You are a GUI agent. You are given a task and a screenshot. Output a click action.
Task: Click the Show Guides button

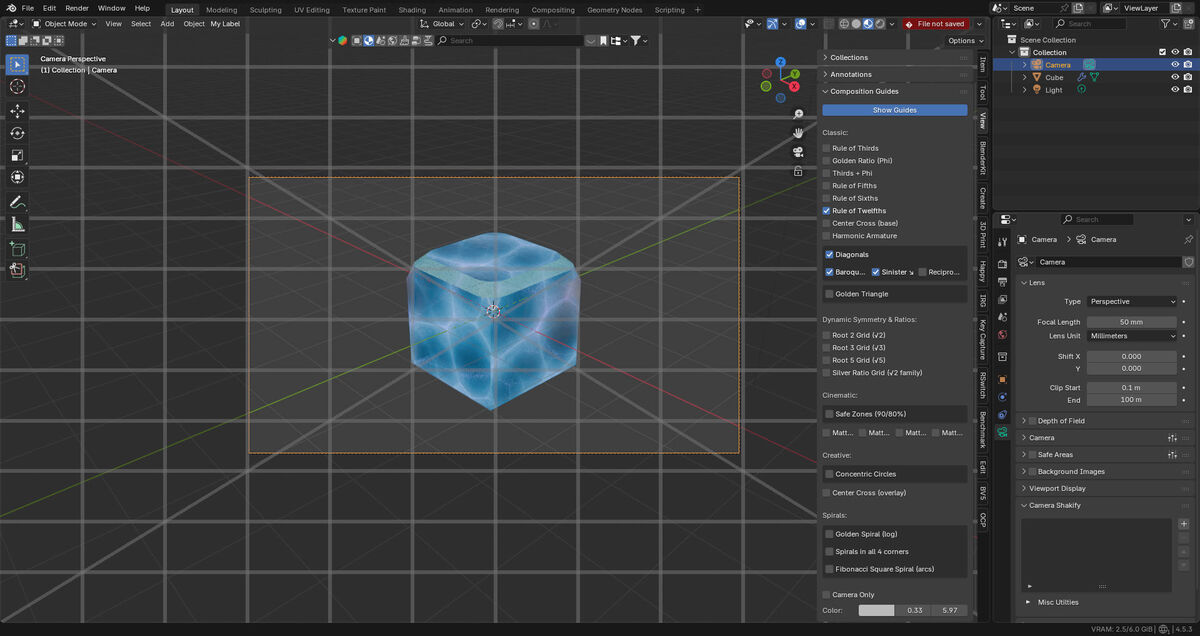tap(894, 110)
